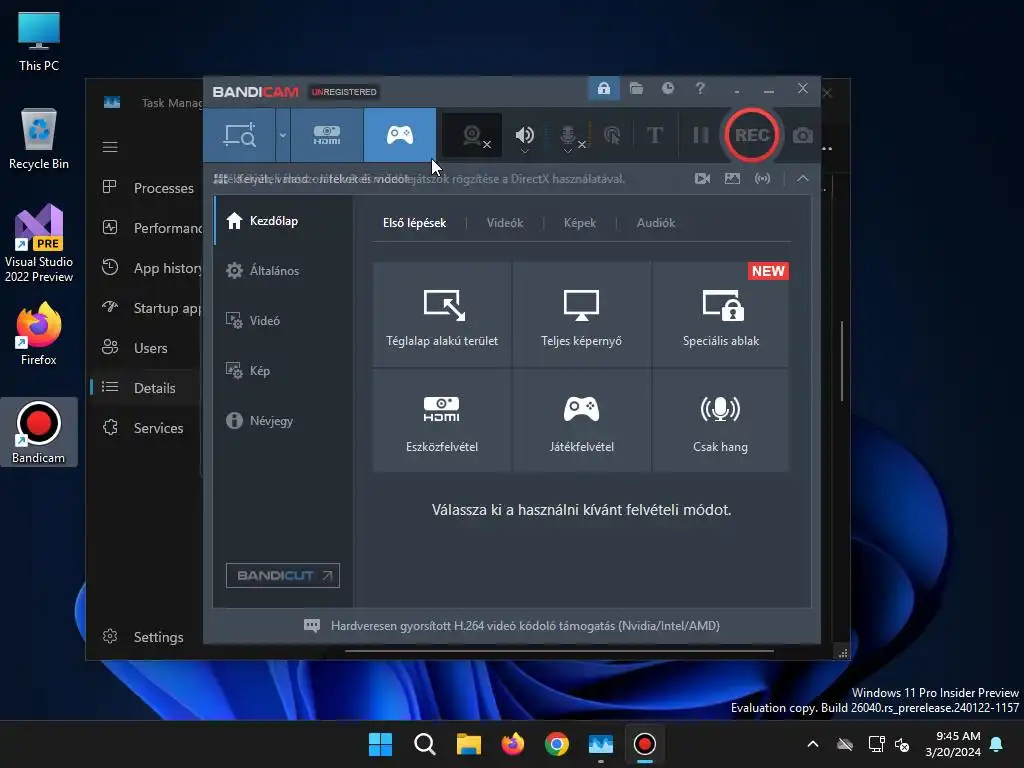1024x768 pixels.
Task: Choose the Eszközfelvétel tile
Action: click(442, 421)
